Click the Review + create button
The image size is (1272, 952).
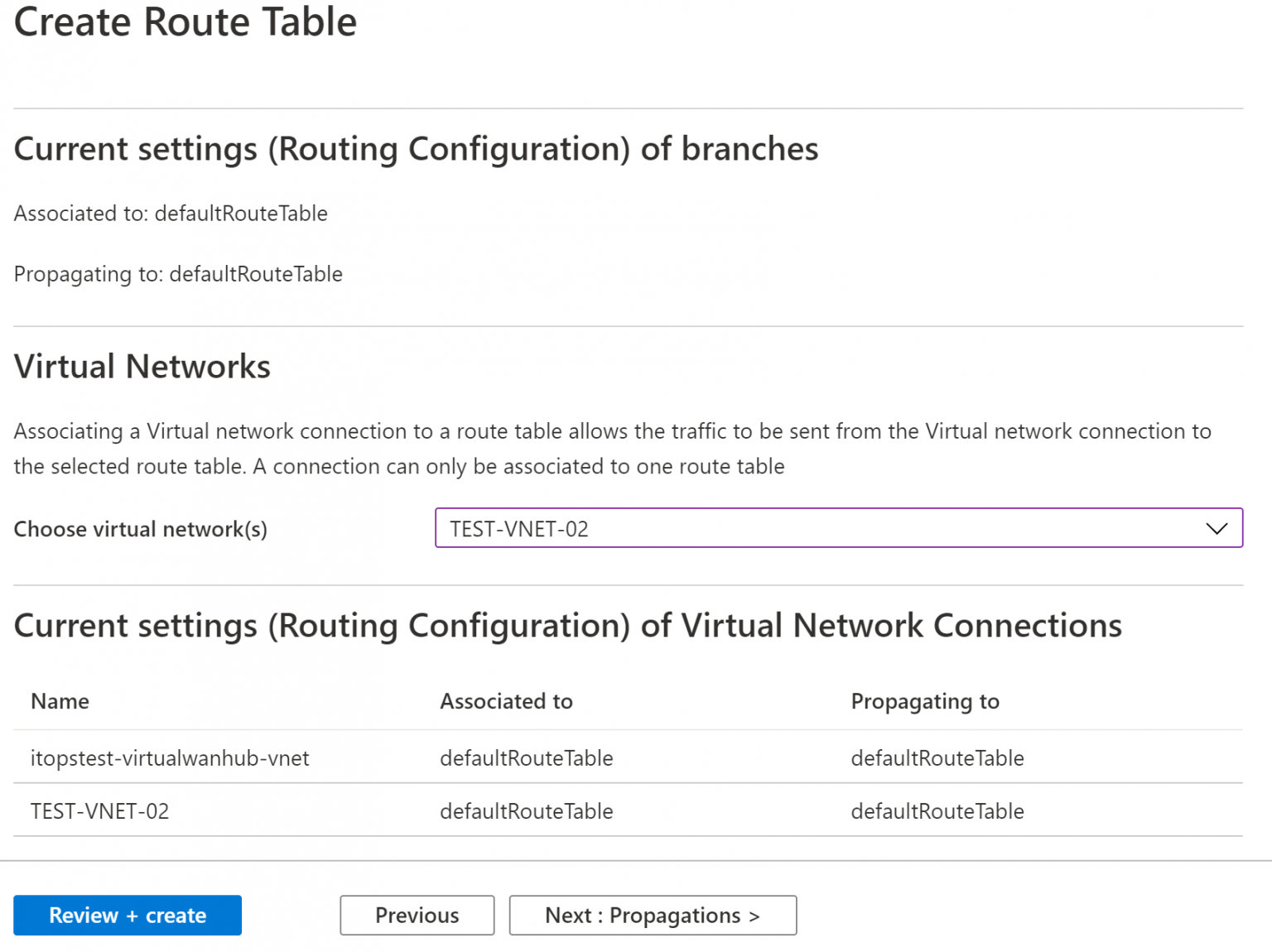coord(127,915)
